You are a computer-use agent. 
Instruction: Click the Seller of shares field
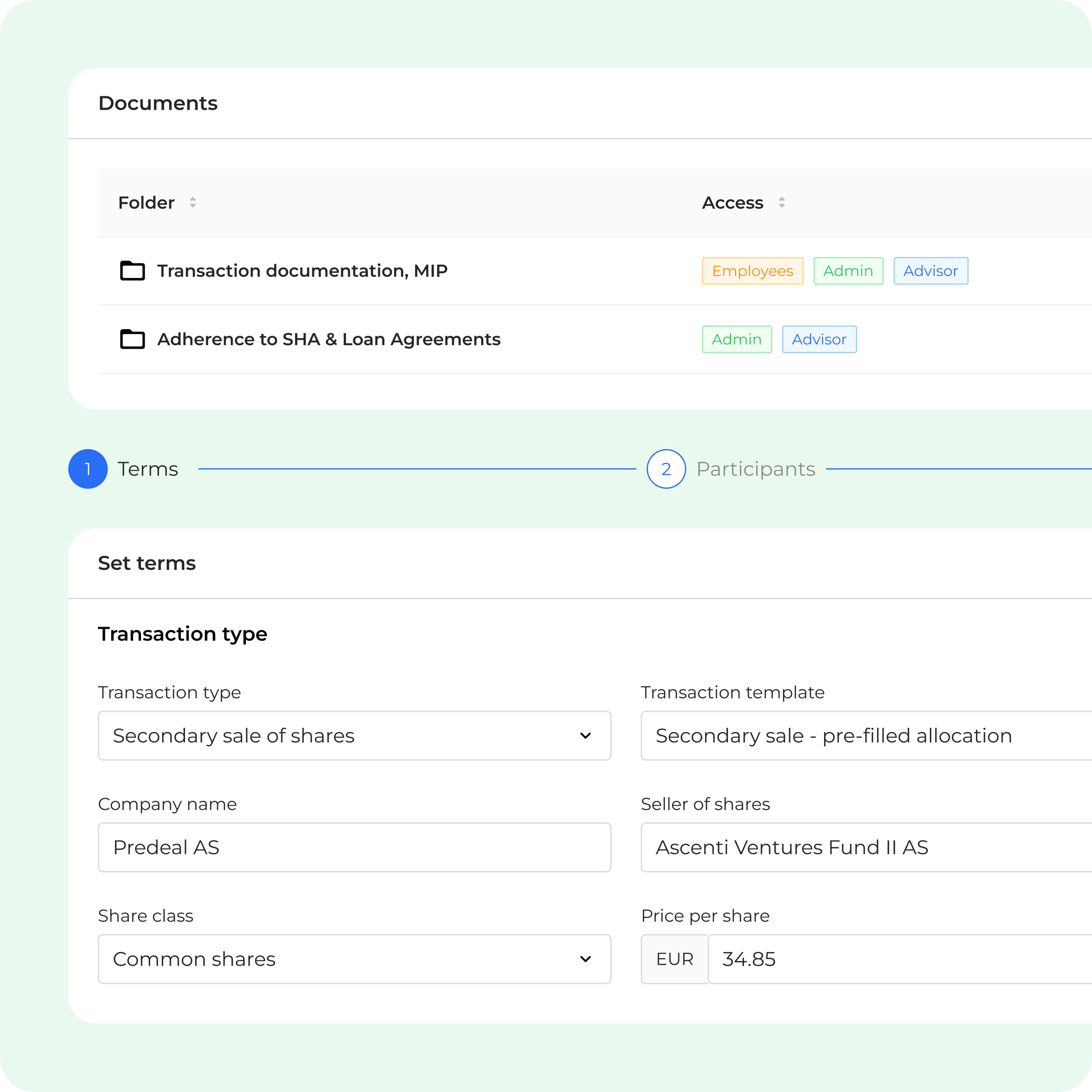click(865, 847)
